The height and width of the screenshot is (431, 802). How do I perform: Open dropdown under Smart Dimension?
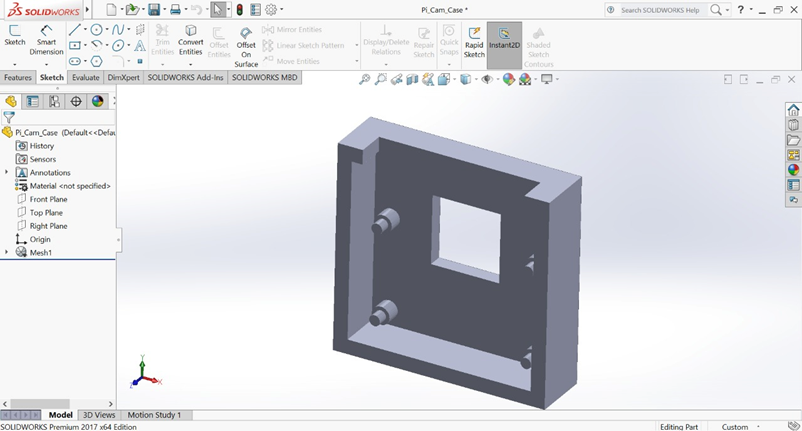(x=46, y=64)
